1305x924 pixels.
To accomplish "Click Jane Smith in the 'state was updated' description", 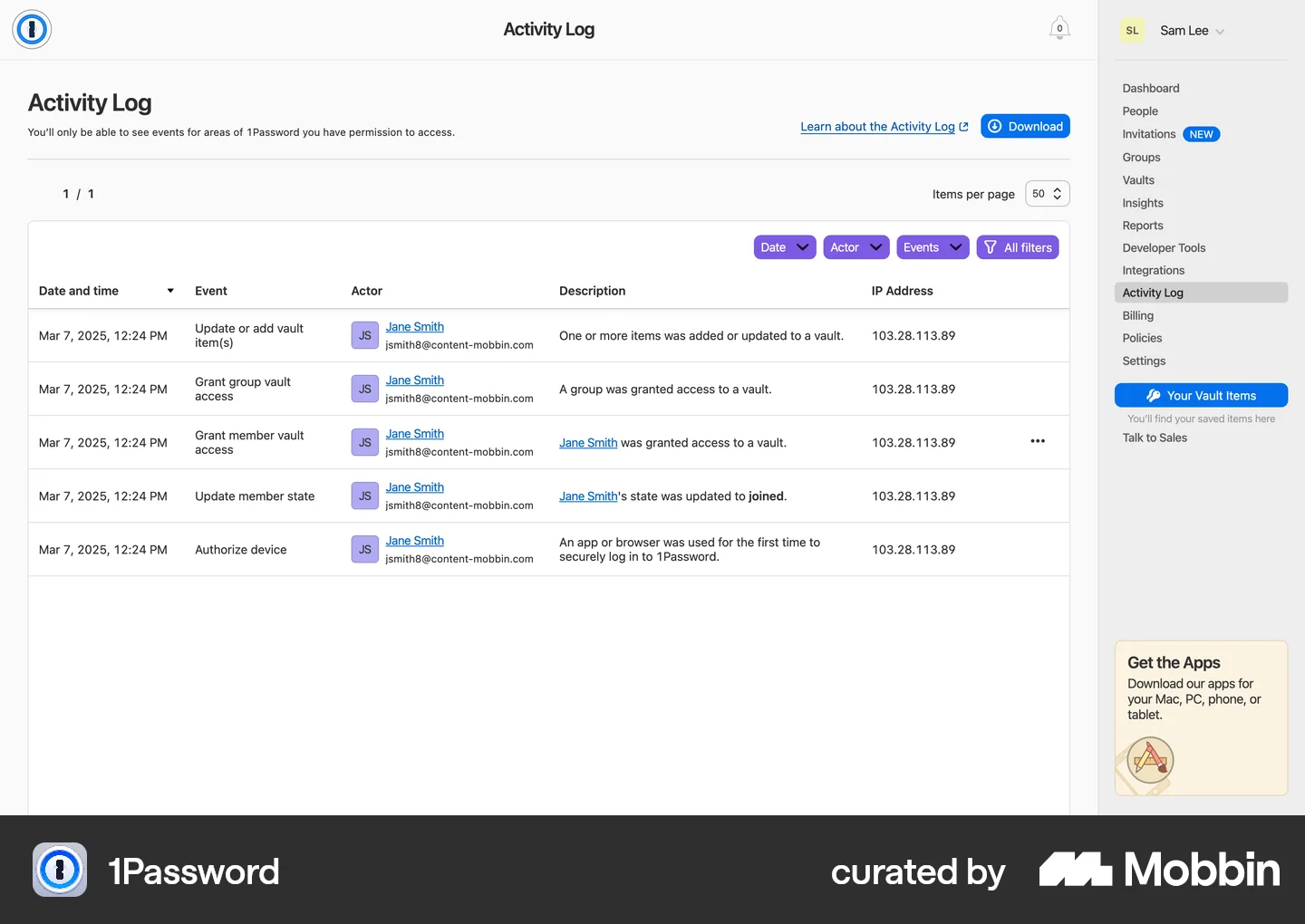I will tap(588, 496).
